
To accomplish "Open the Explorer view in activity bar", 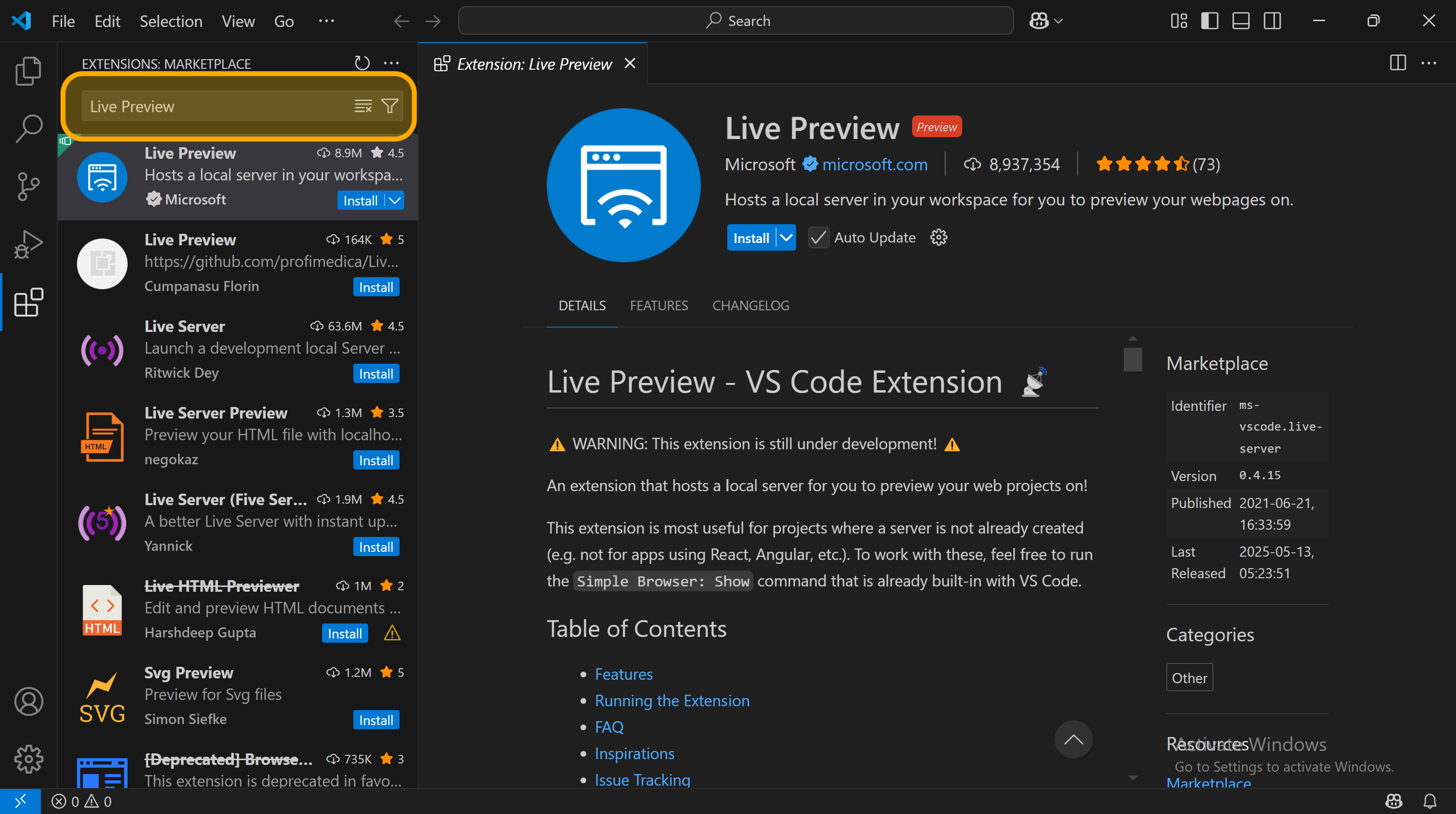I will 28,71.
